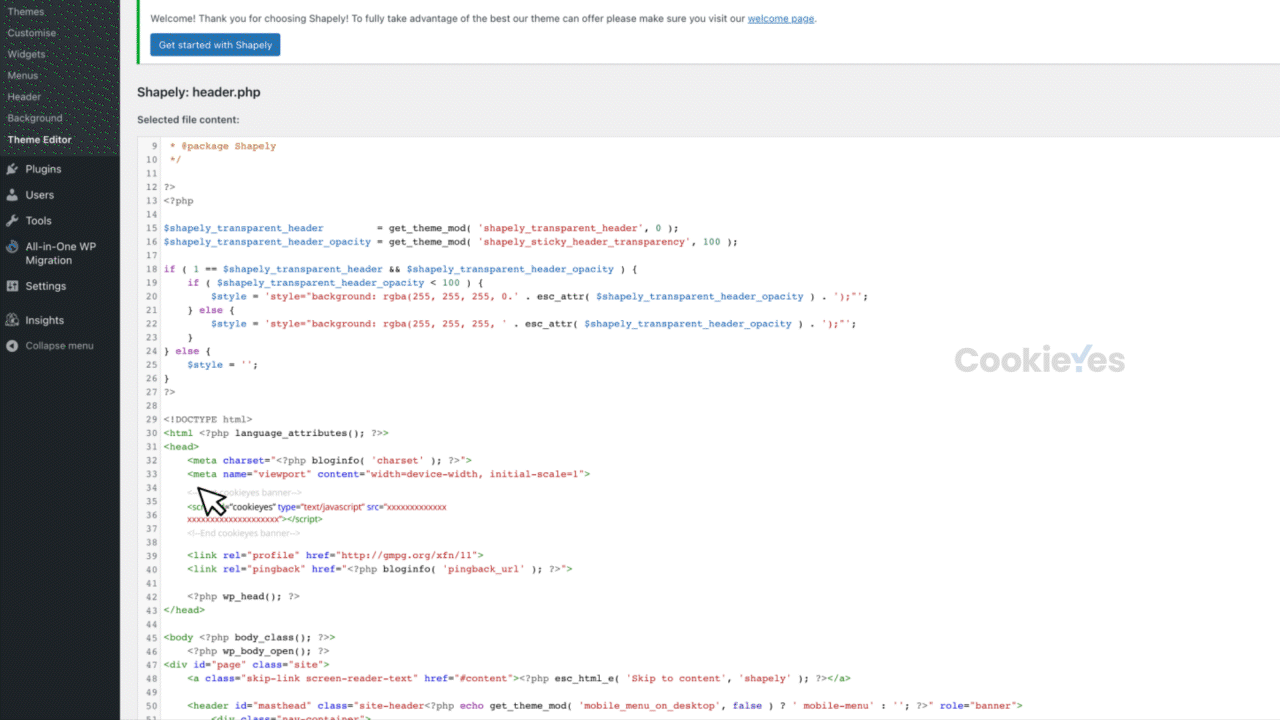Click the All-in-One WP Migration icon
Viewport: 1280px width, 720px height.
point(12,247)
